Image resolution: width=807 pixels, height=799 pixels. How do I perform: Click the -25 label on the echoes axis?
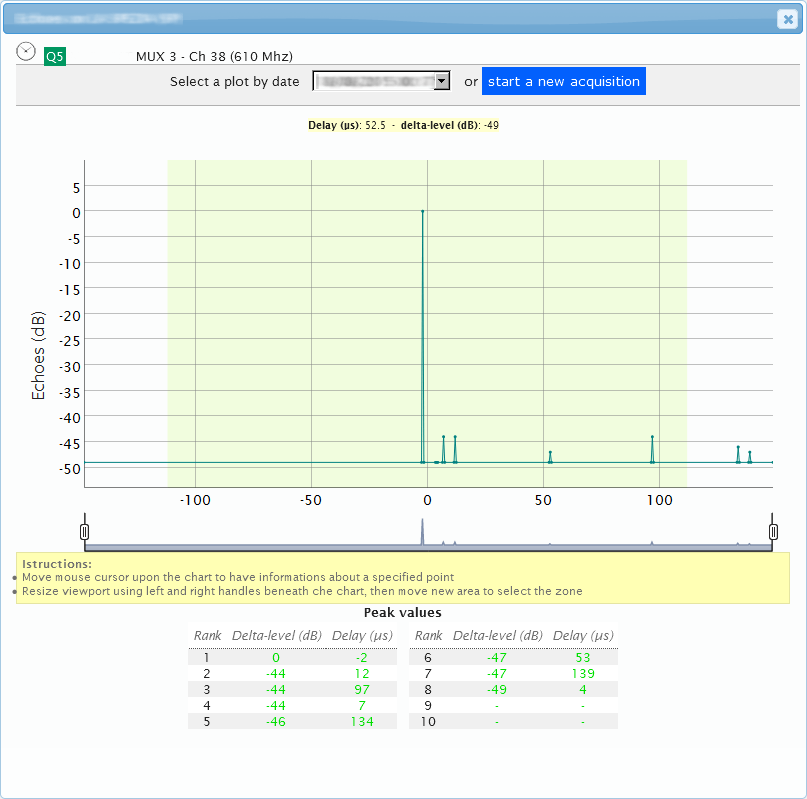point(69,341)
